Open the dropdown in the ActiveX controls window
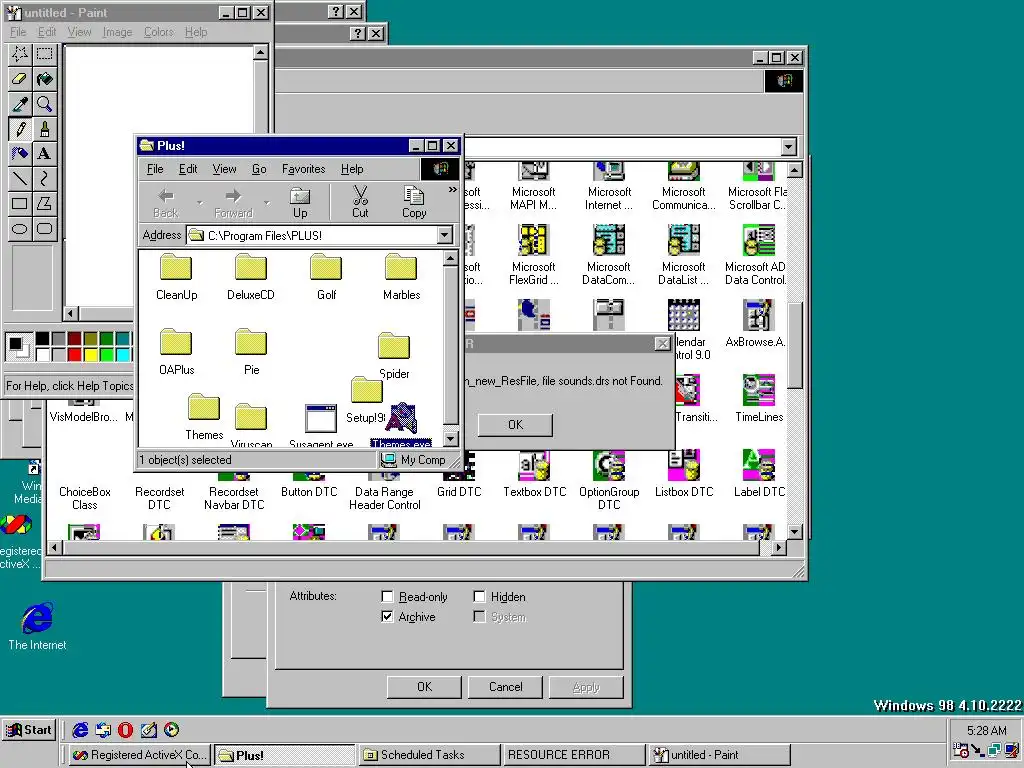 [788, 147]
